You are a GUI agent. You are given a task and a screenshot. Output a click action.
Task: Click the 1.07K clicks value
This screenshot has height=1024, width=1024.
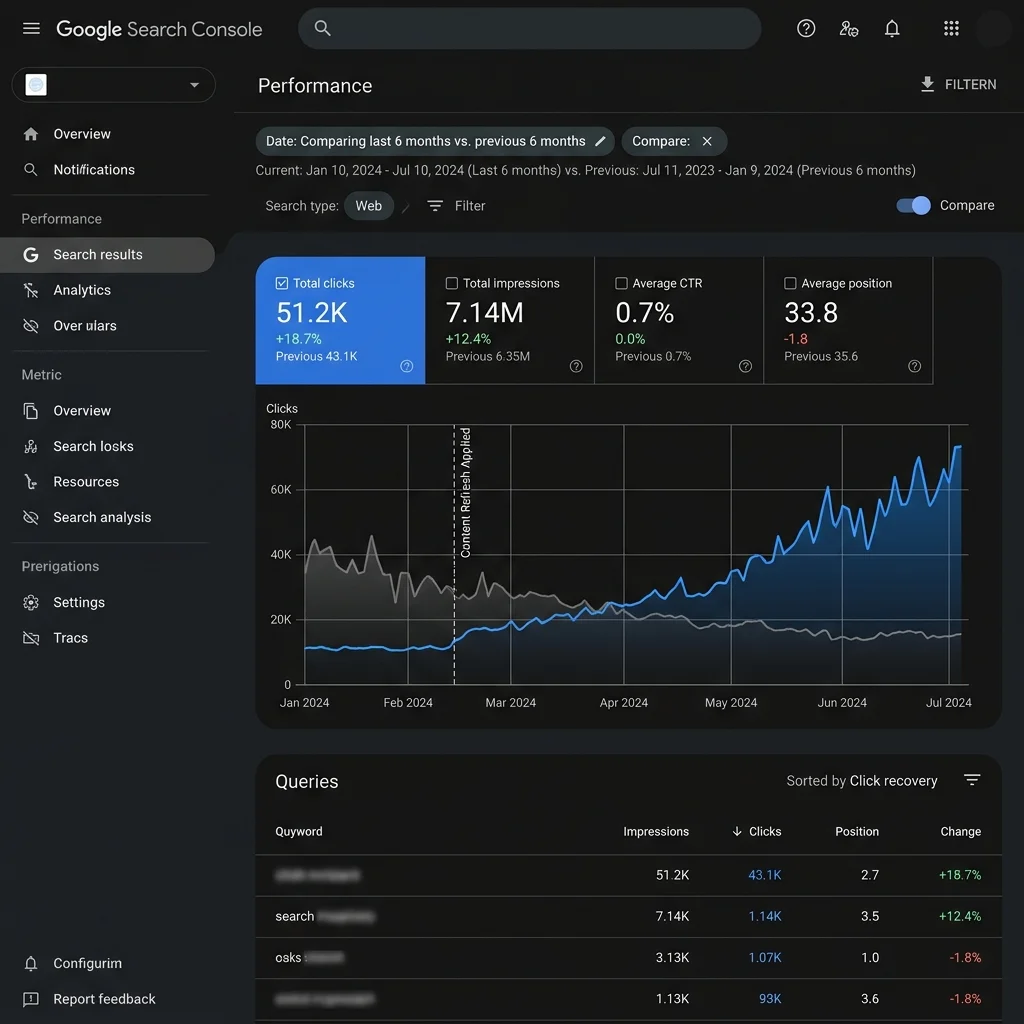[x=764, y=957]
